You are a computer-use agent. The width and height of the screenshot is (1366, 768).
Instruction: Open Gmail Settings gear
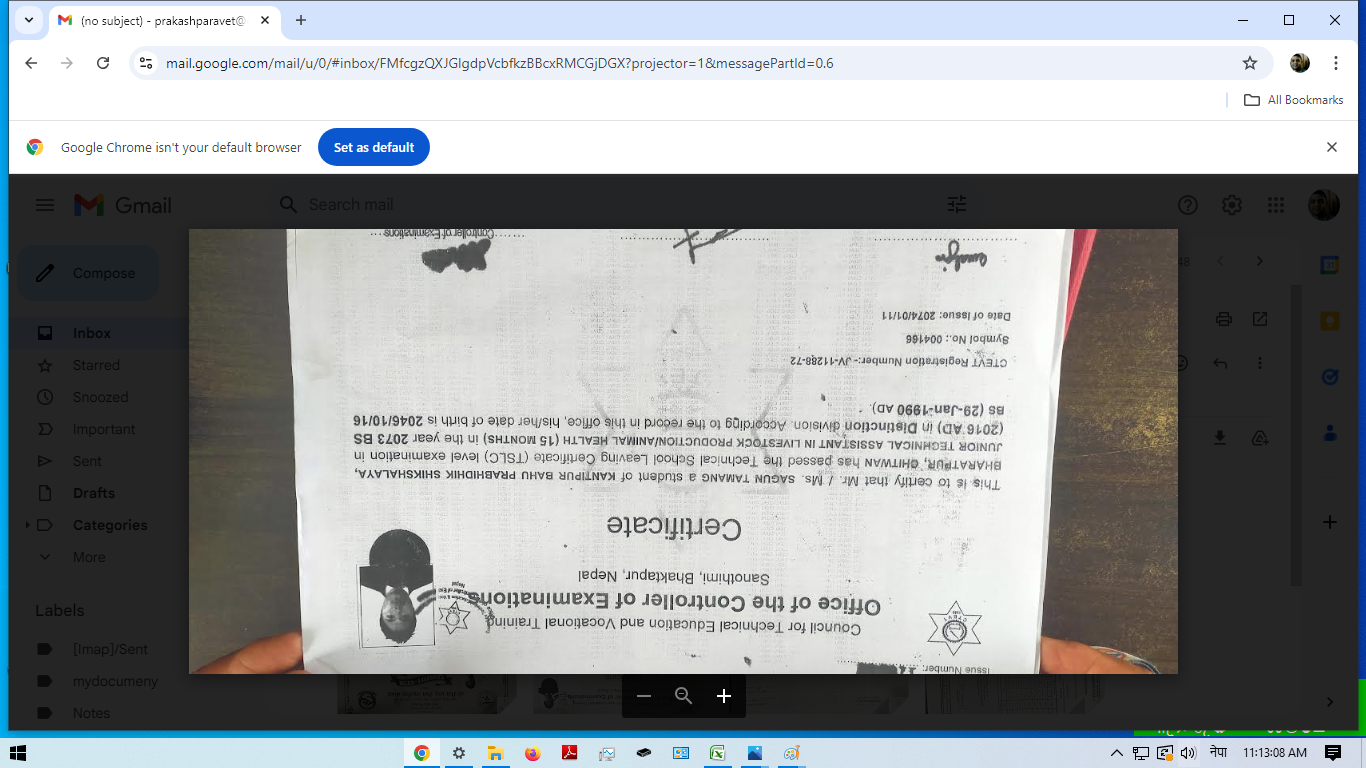1232,205
